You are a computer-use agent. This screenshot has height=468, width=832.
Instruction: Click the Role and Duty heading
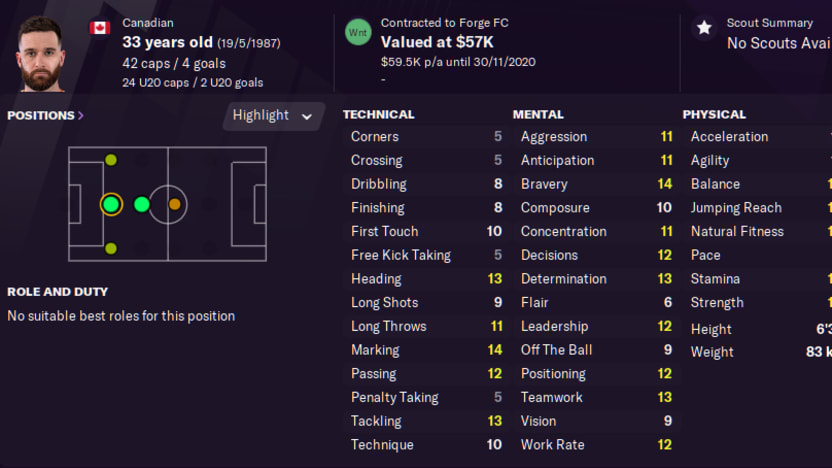pyautogui.click(x=57, y=292)
